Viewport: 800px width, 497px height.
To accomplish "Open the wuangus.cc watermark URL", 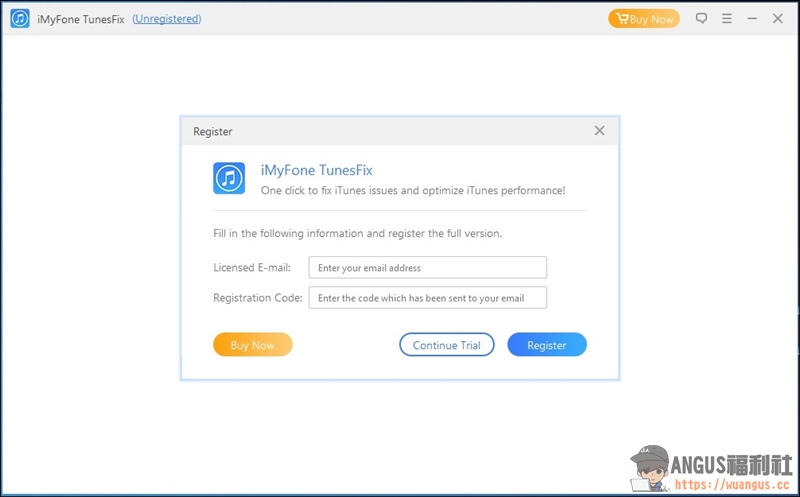I will (x=732, y=484).
